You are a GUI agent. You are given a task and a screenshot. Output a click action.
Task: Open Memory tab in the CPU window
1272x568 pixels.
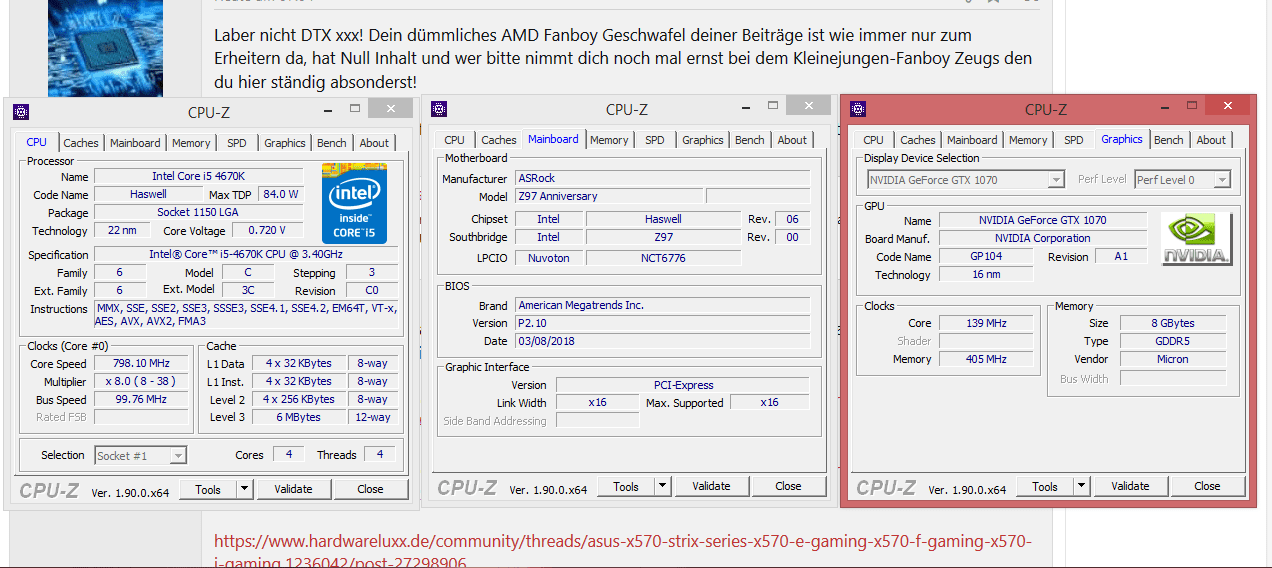pyautogui.click(x=191, y=143)
